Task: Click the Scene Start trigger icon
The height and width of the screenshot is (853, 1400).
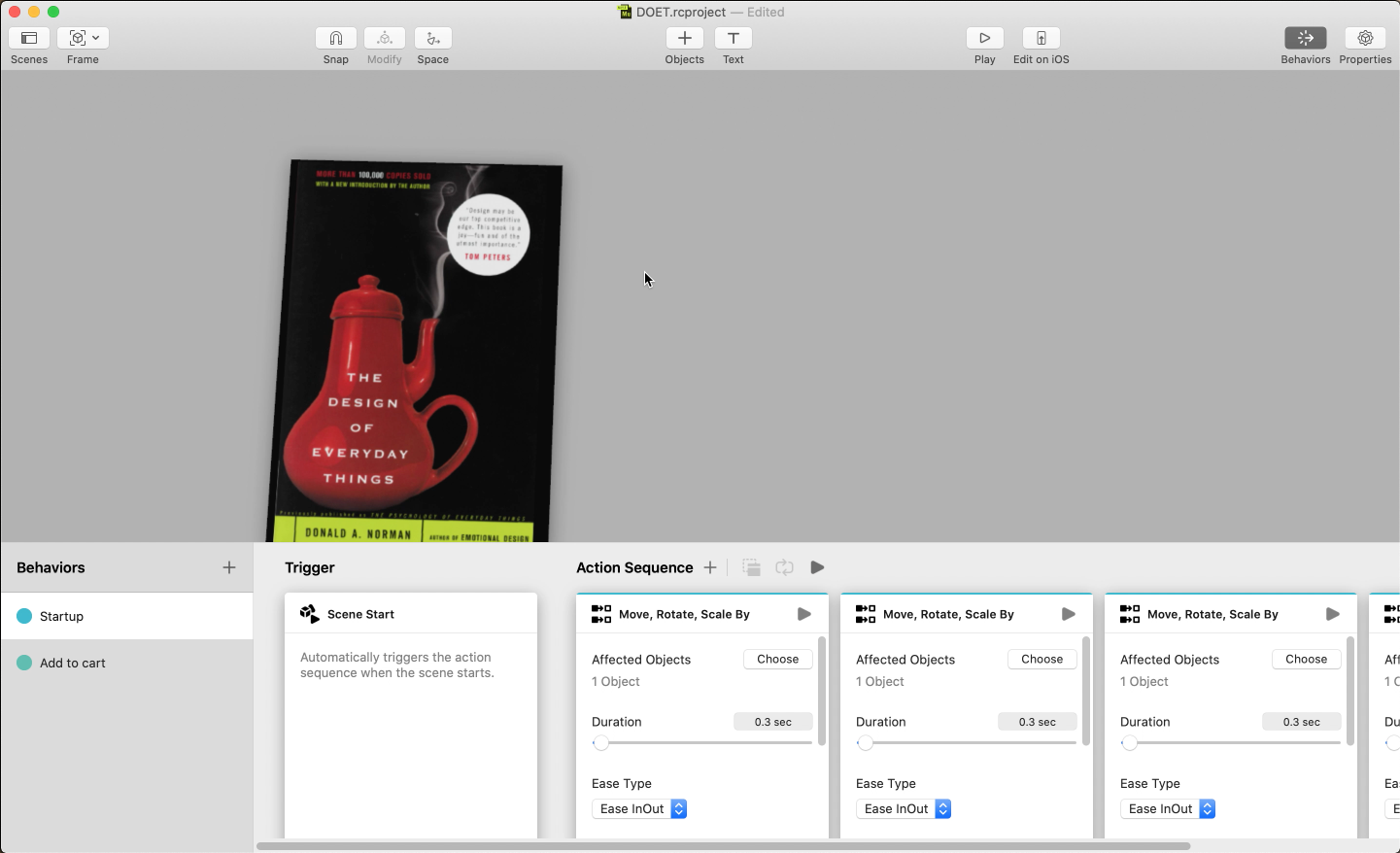Action: tap(310, 614)
